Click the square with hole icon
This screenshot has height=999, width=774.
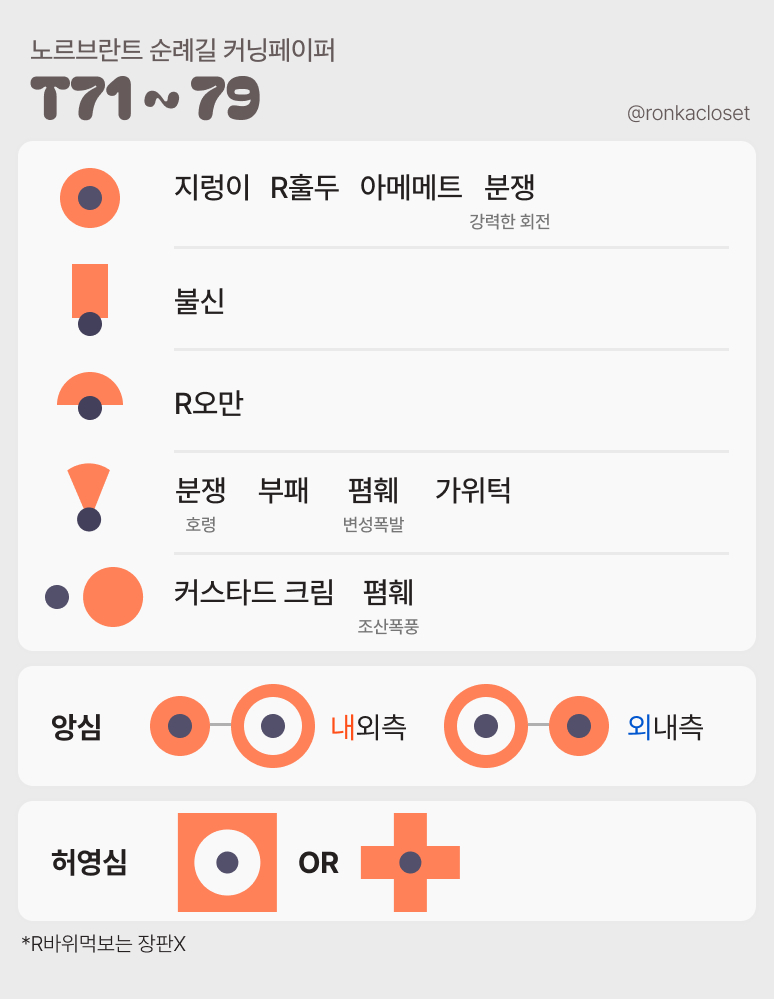click(227, 862)
